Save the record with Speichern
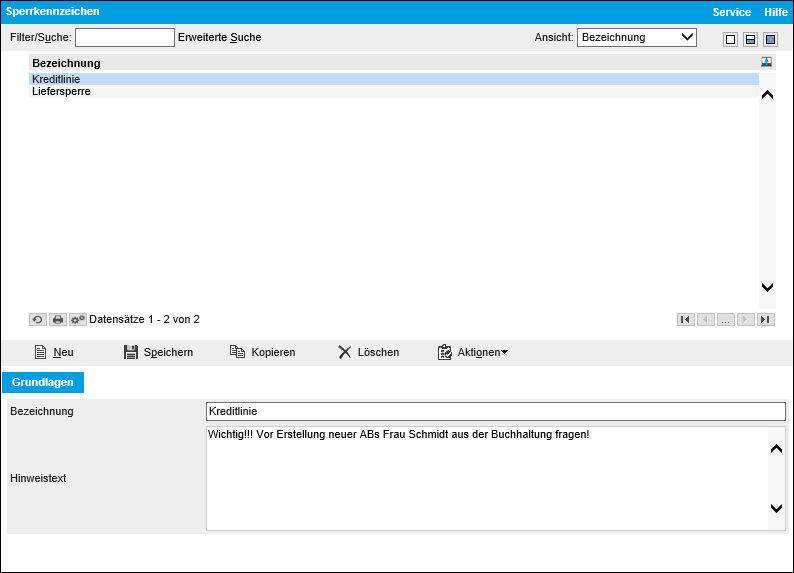The width and height of the screenshot is (794, 573). pyautogui.click(x=158, y=352)
